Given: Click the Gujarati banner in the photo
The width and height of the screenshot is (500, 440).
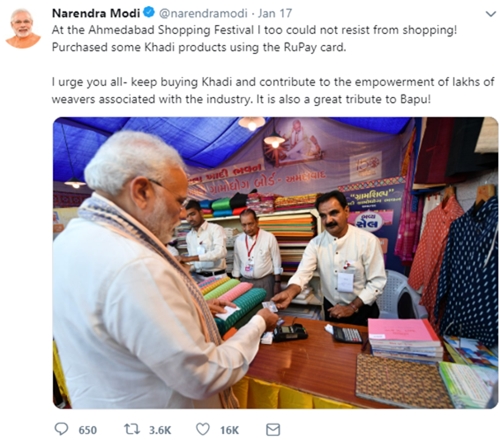Looking at the screenshot, I should click(257, 180).
